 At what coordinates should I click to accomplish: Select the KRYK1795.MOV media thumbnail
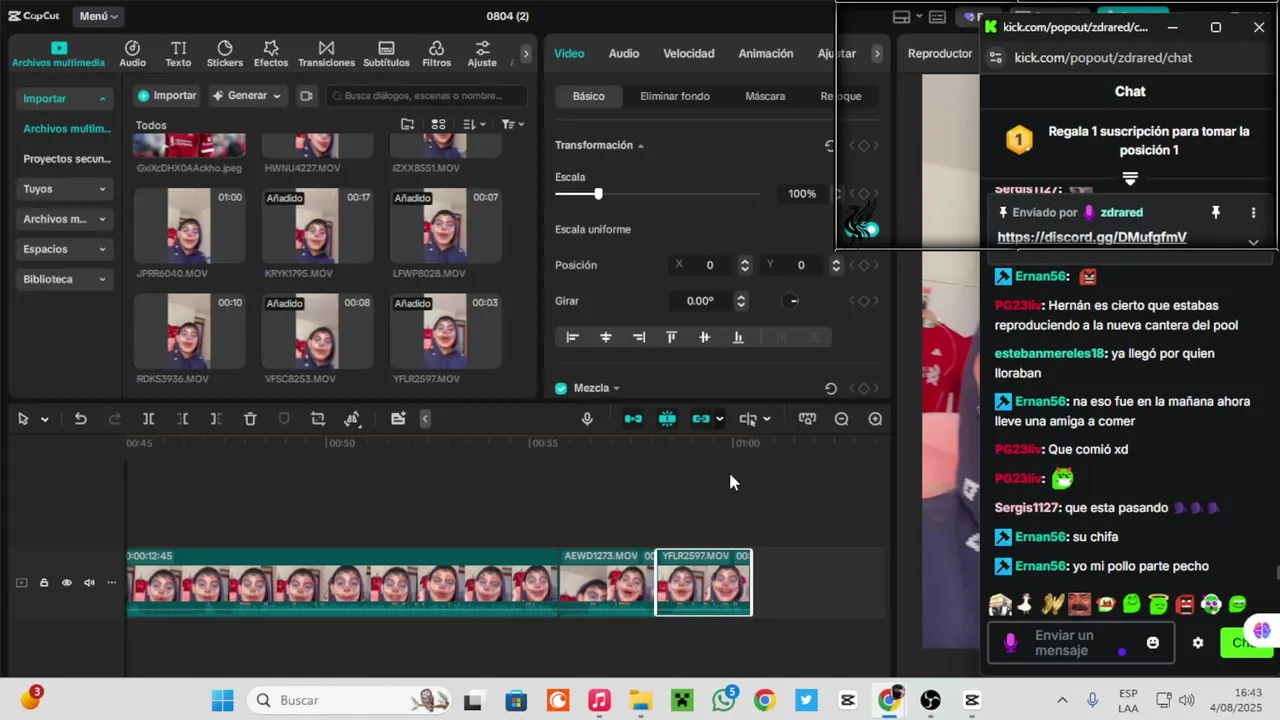(x=318, y=226)
